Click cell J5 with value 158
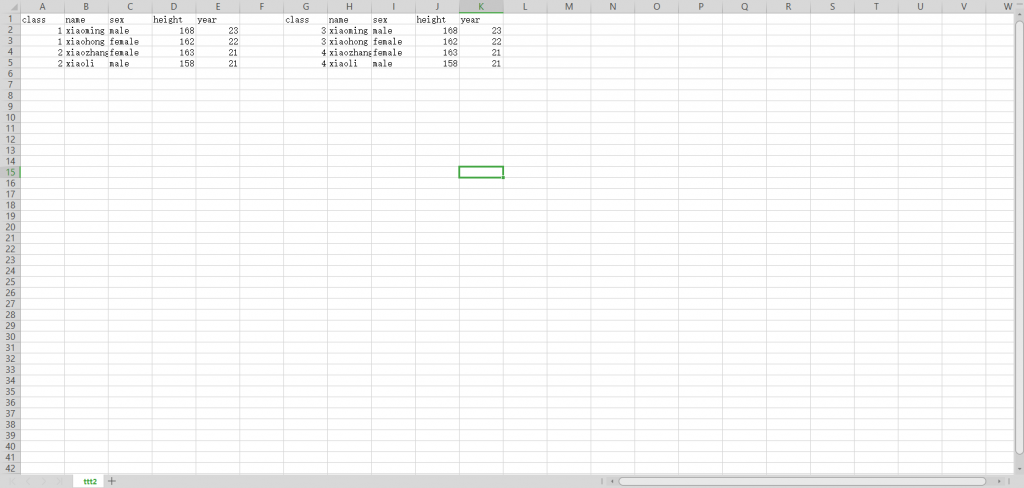This screenshot has height=488, width=1024. coord(437,63)
